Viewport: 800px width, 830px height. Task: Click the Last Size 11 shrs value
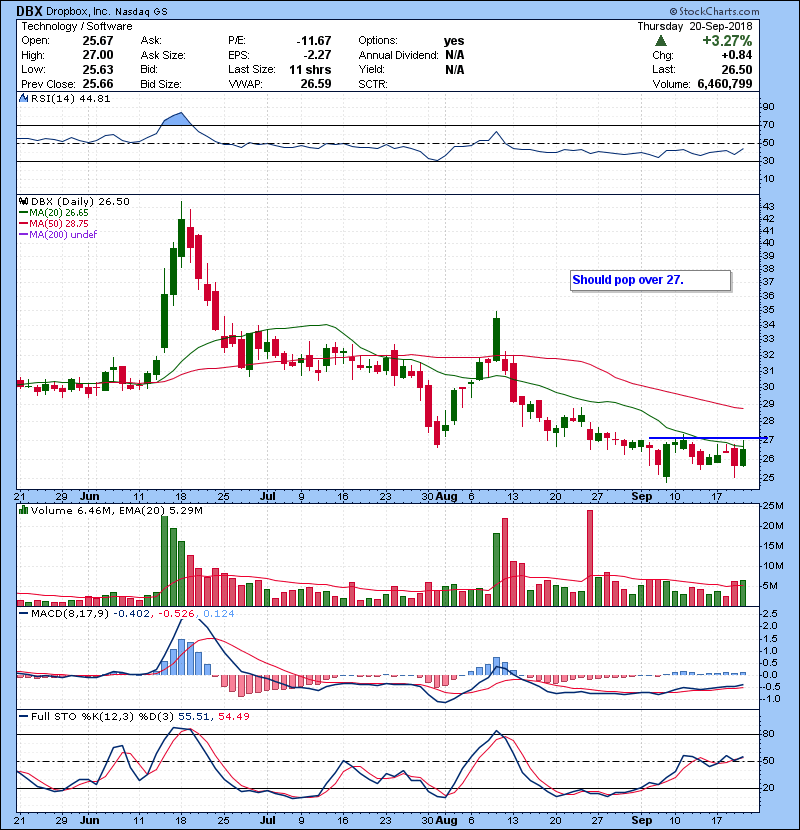click(310, 69)
